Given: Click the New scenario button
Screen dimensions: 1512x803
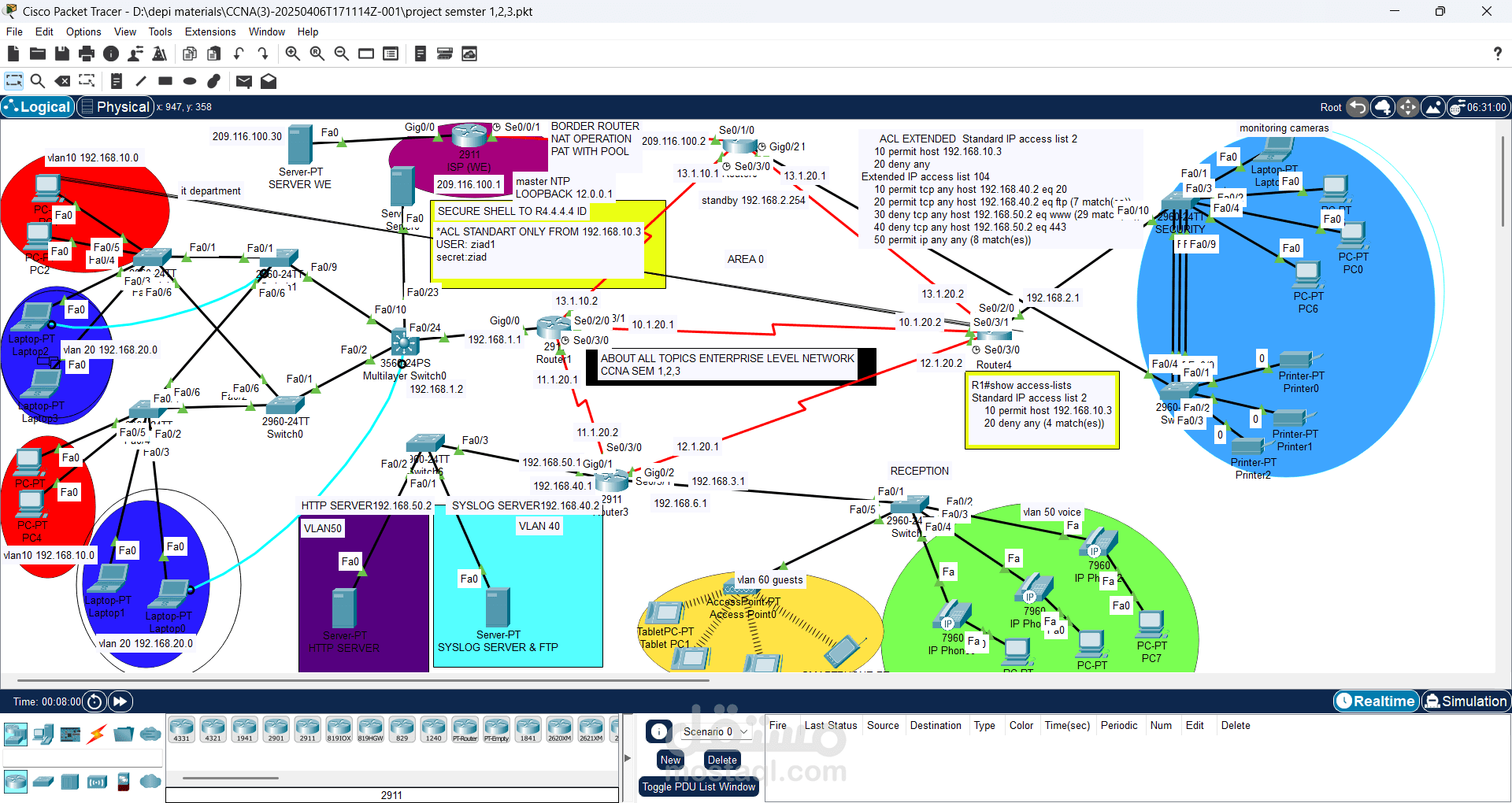Looking at the screenshot, I should click(x=669, y=760).
